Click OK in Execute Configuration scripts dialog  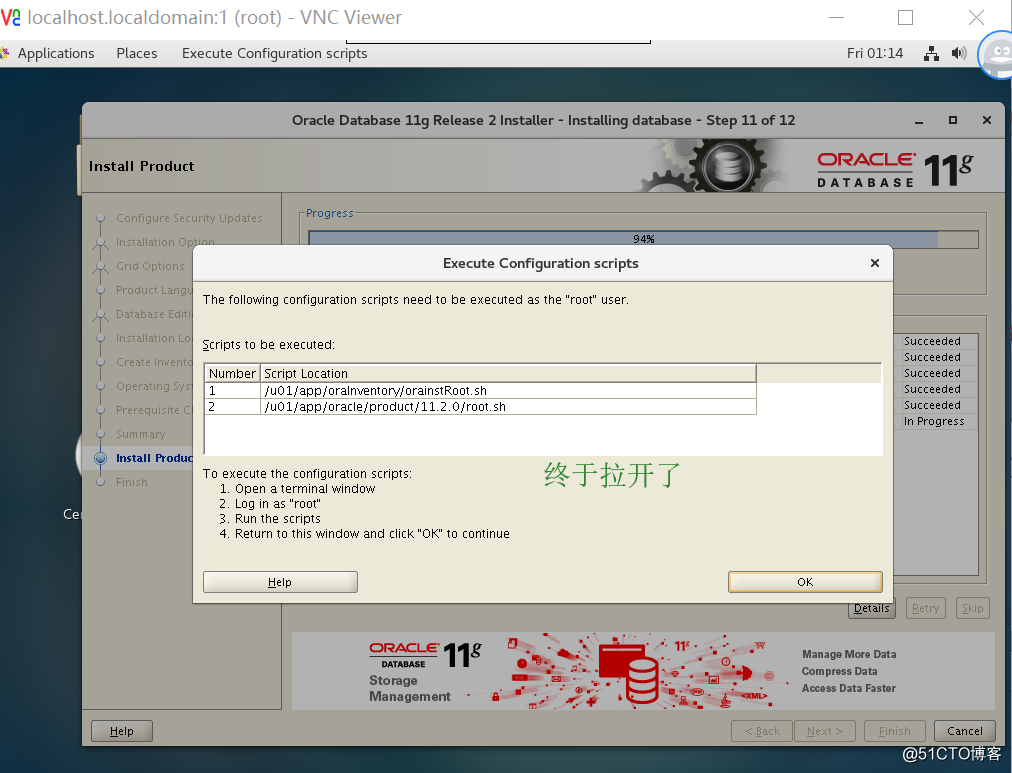coord(805,582)
